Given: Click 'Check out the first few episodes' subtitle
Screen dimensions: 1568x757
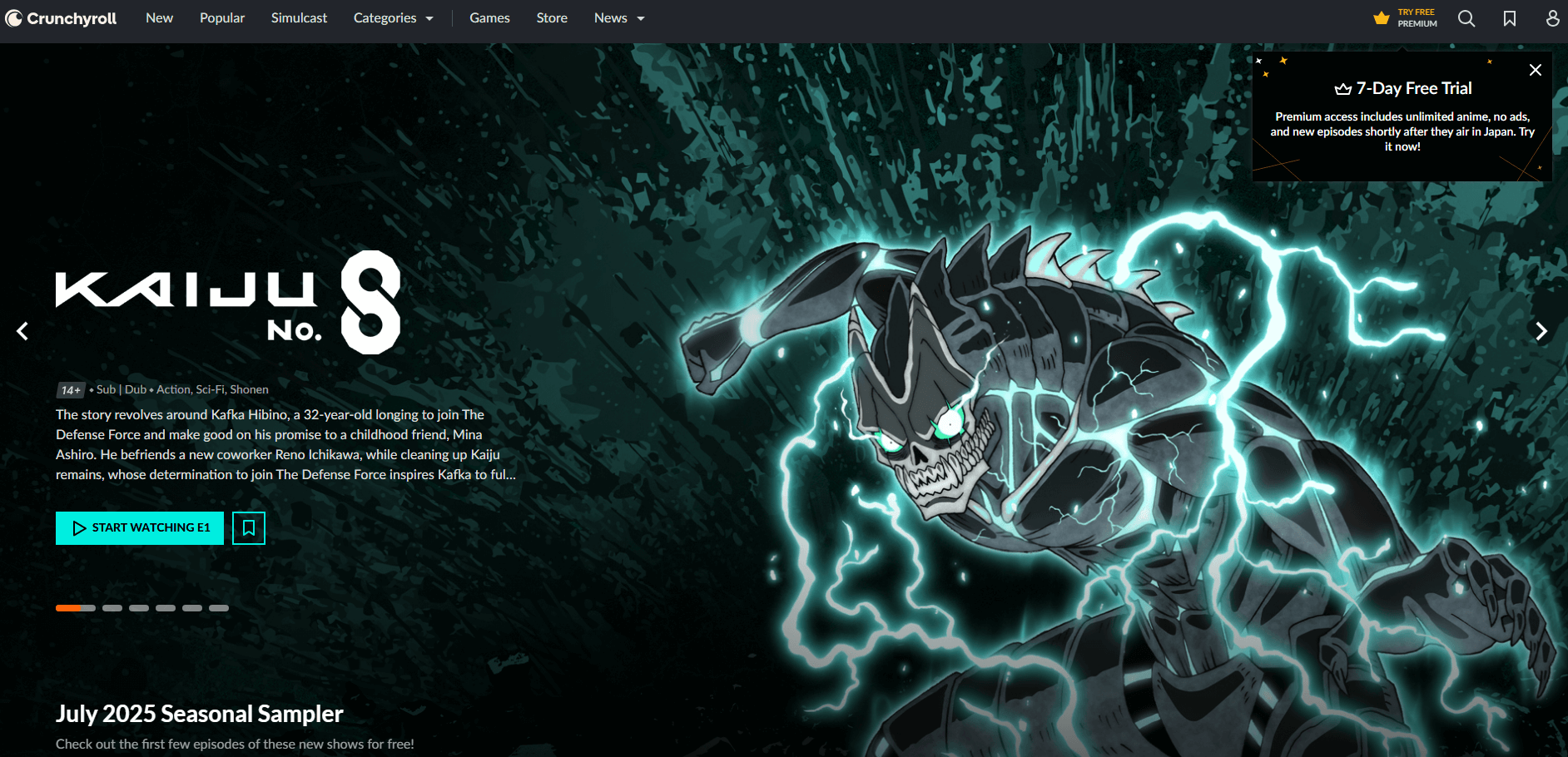Looking at the screenshot, I should pyautogui.click(x=235, y=744).
